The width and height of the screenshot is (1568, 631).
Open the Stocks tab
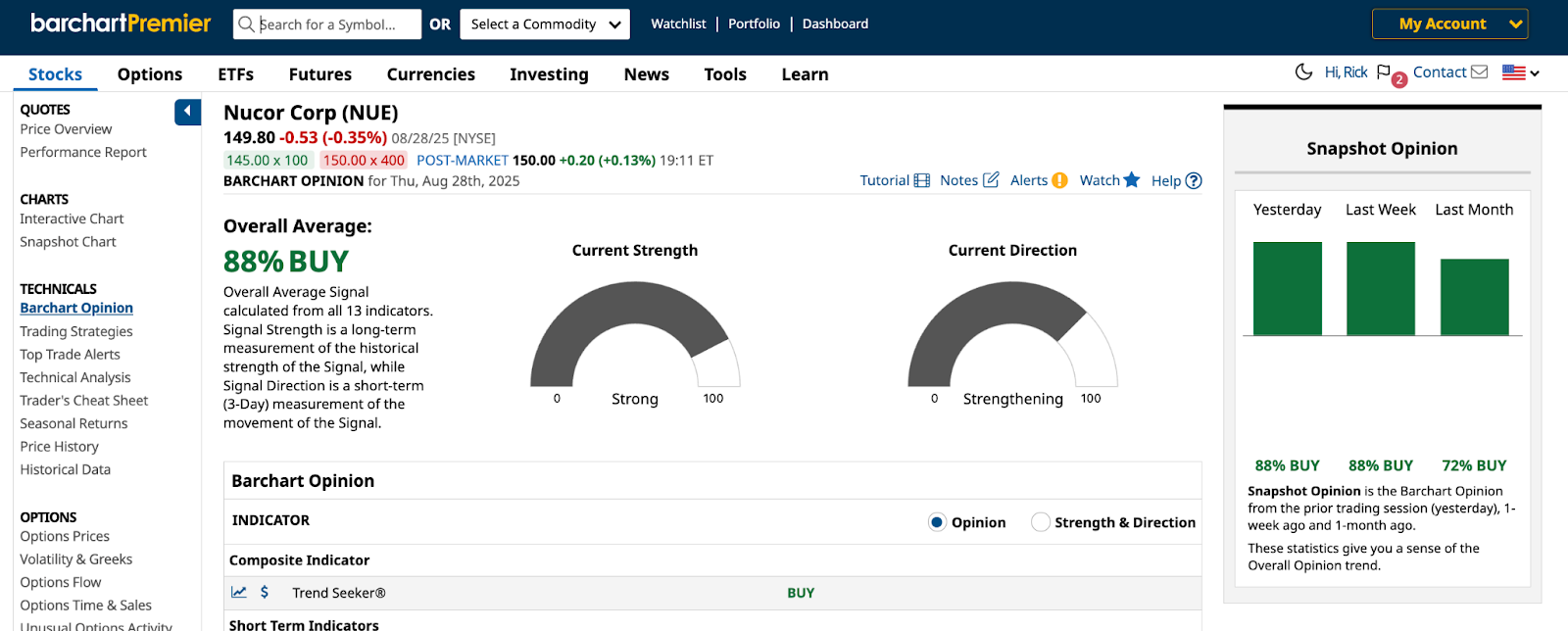[55, 74]
